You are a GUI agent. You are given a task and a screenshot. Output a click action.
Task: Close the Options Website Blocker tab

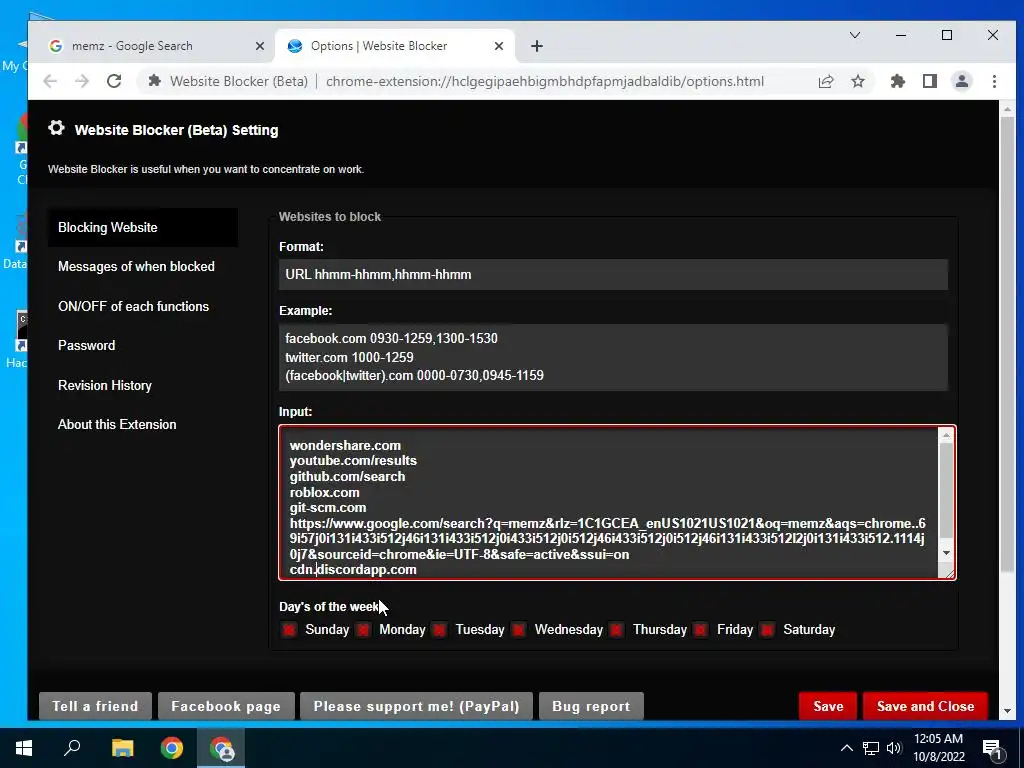[499, 46]
